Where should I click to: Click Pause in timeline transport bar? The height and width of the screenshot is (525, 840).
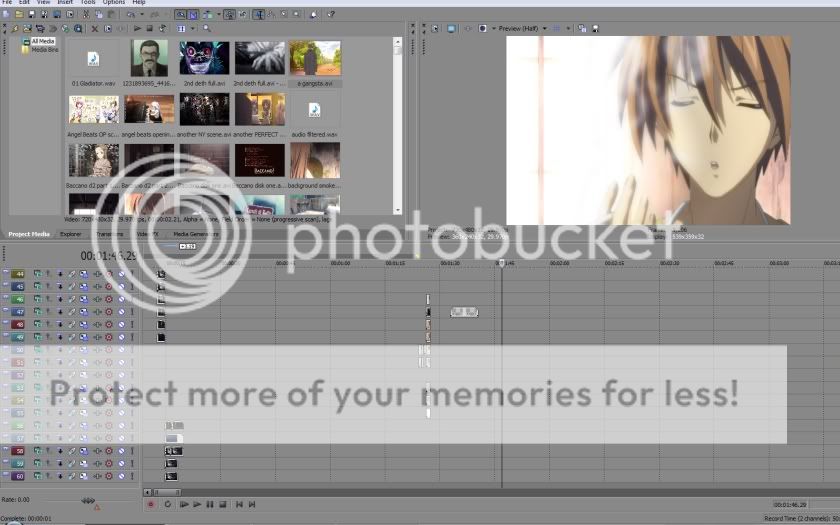coord(209,504)
